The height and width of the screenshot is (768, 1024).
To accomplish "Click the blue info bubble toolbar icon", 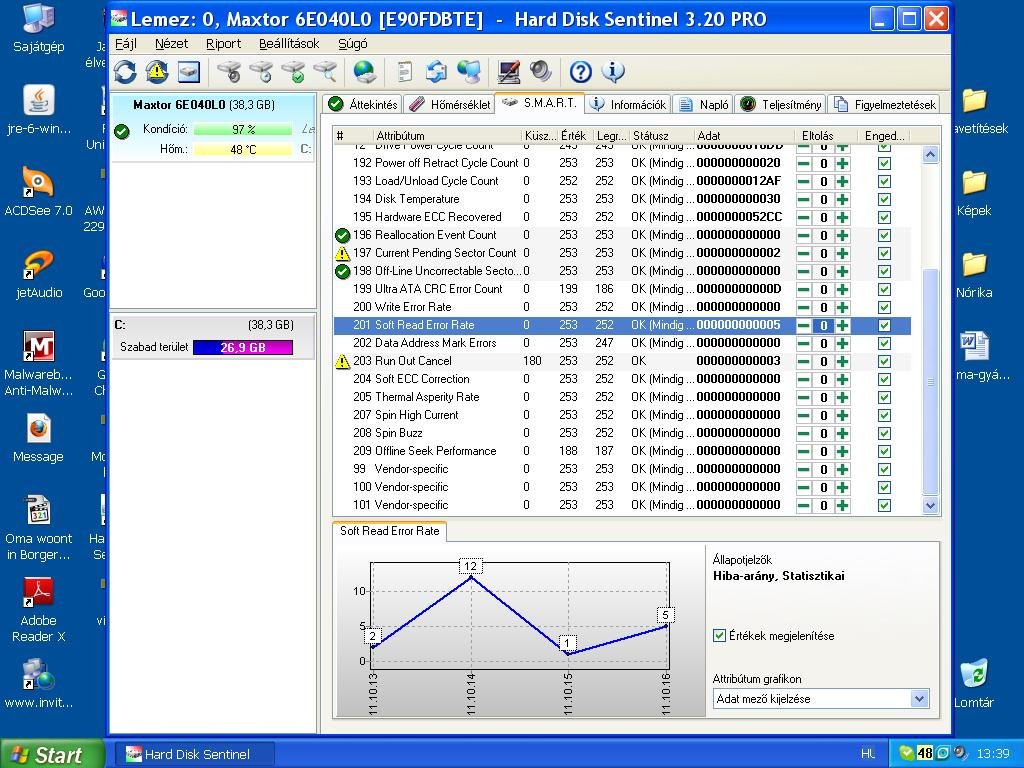I will (x=613, y=72).
